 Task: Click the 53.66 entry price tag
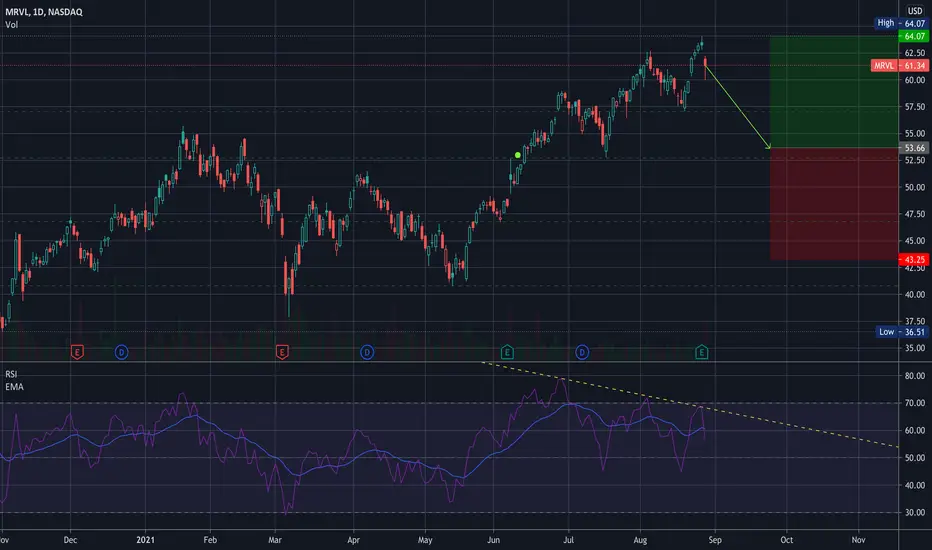tap(914, 148)
